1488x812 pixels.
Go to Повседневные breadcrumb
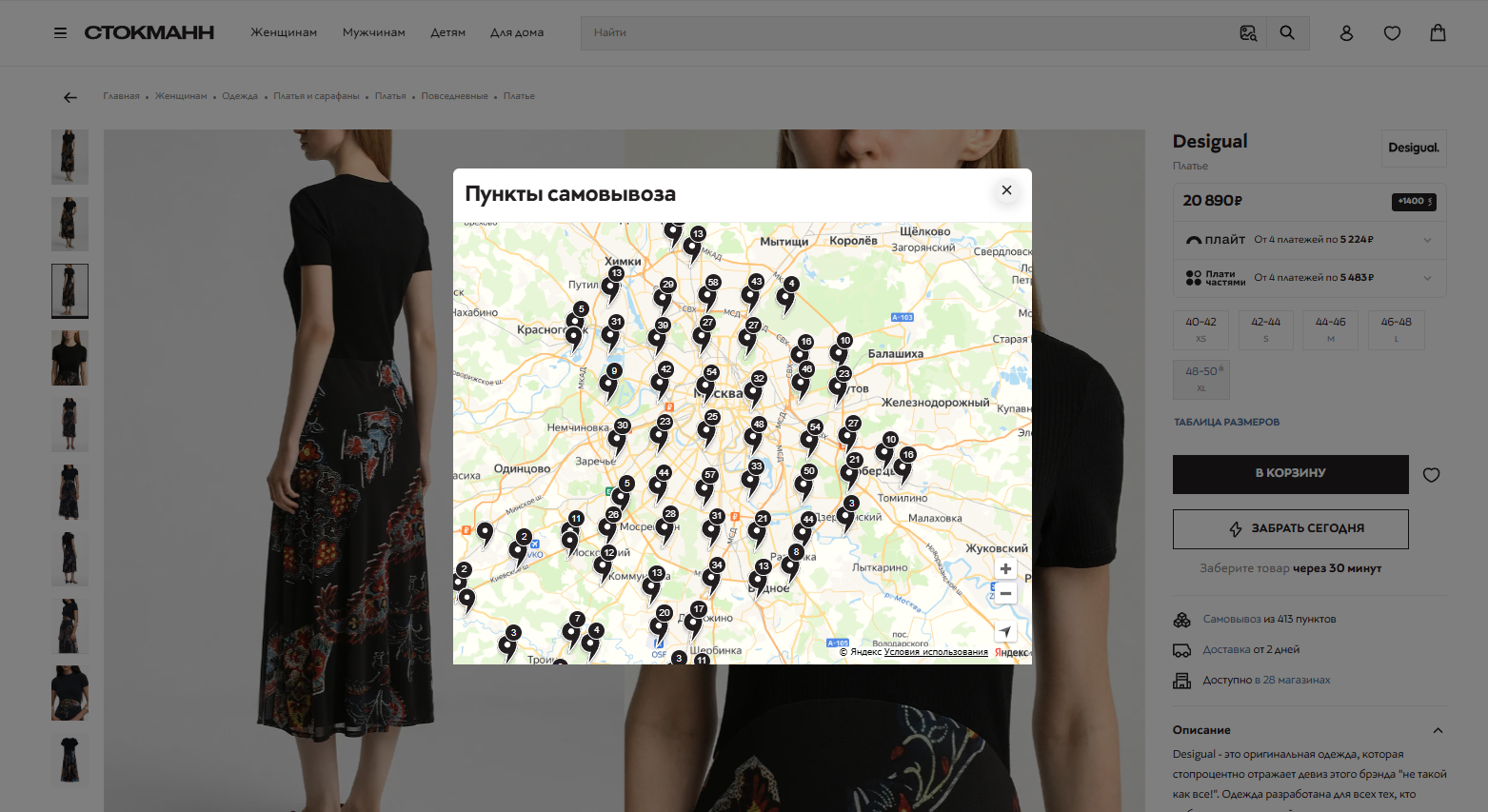click(x=454, y=96)
